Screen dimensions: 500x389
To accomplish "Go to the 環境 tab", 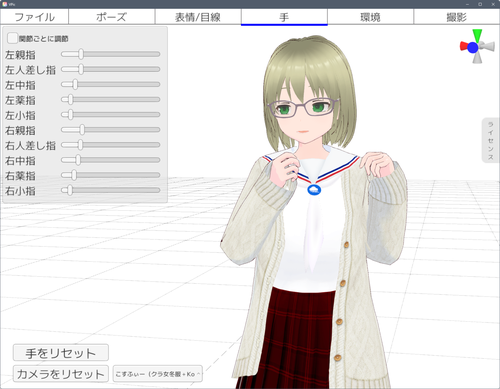I will pos(370,17).
